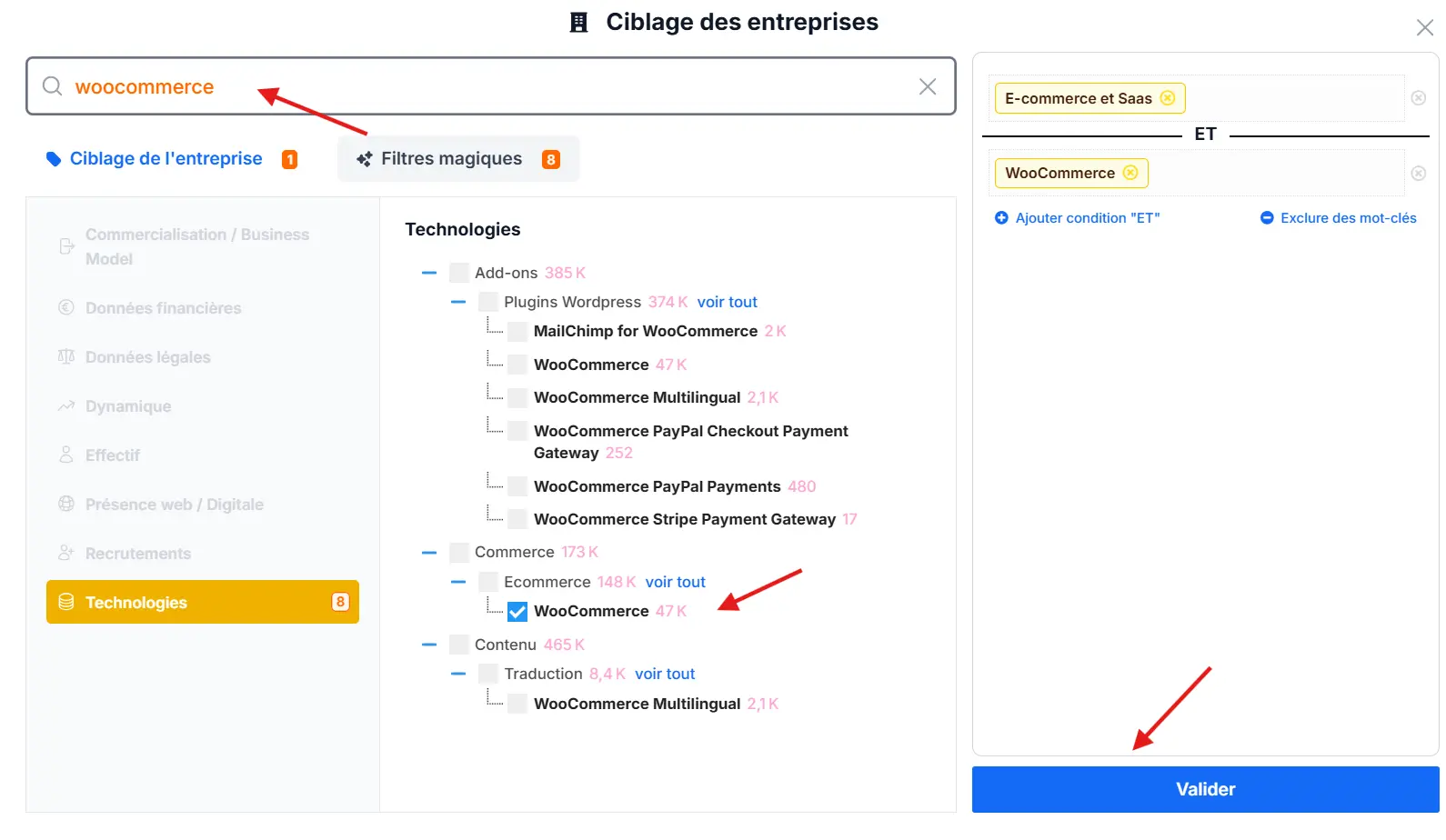This screenshot has width=1446, height=840.
Task: Collapse the Commerce tree node
Action: [x=429, y=552]
